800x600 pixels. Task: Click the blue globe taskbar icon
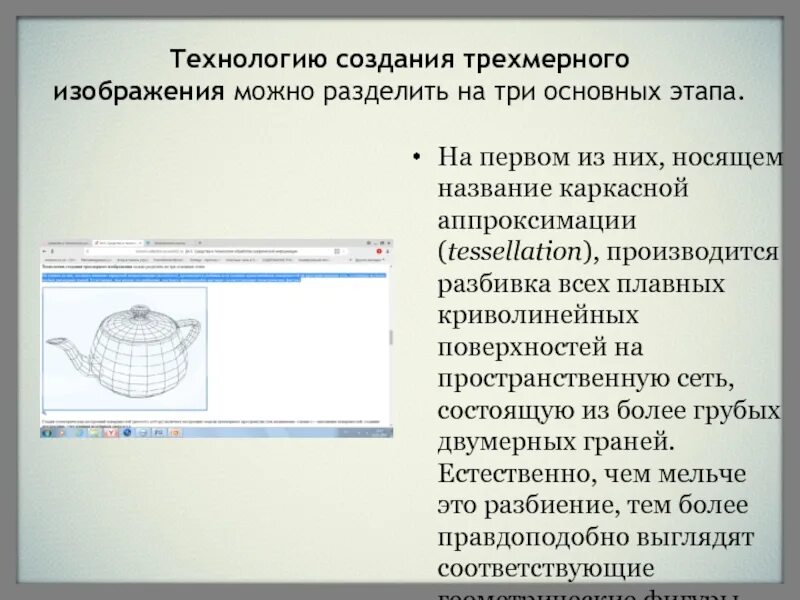click(x=127, y=433)
